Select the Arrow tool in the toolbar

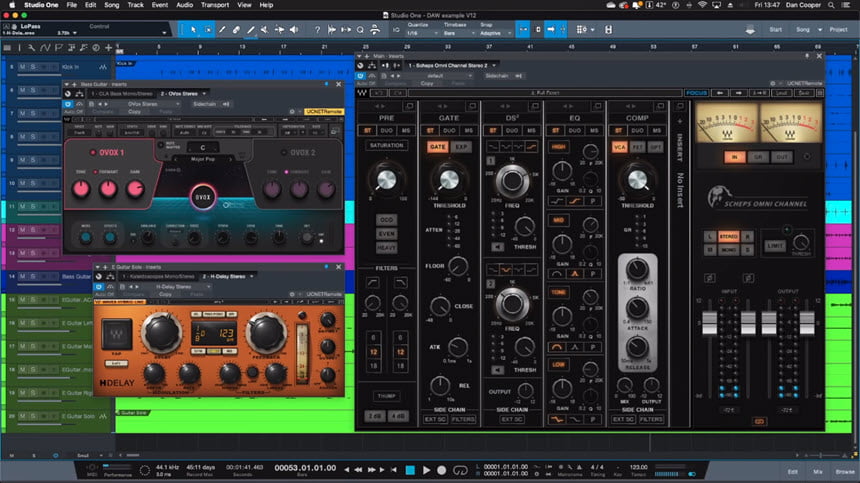[193, 30]
